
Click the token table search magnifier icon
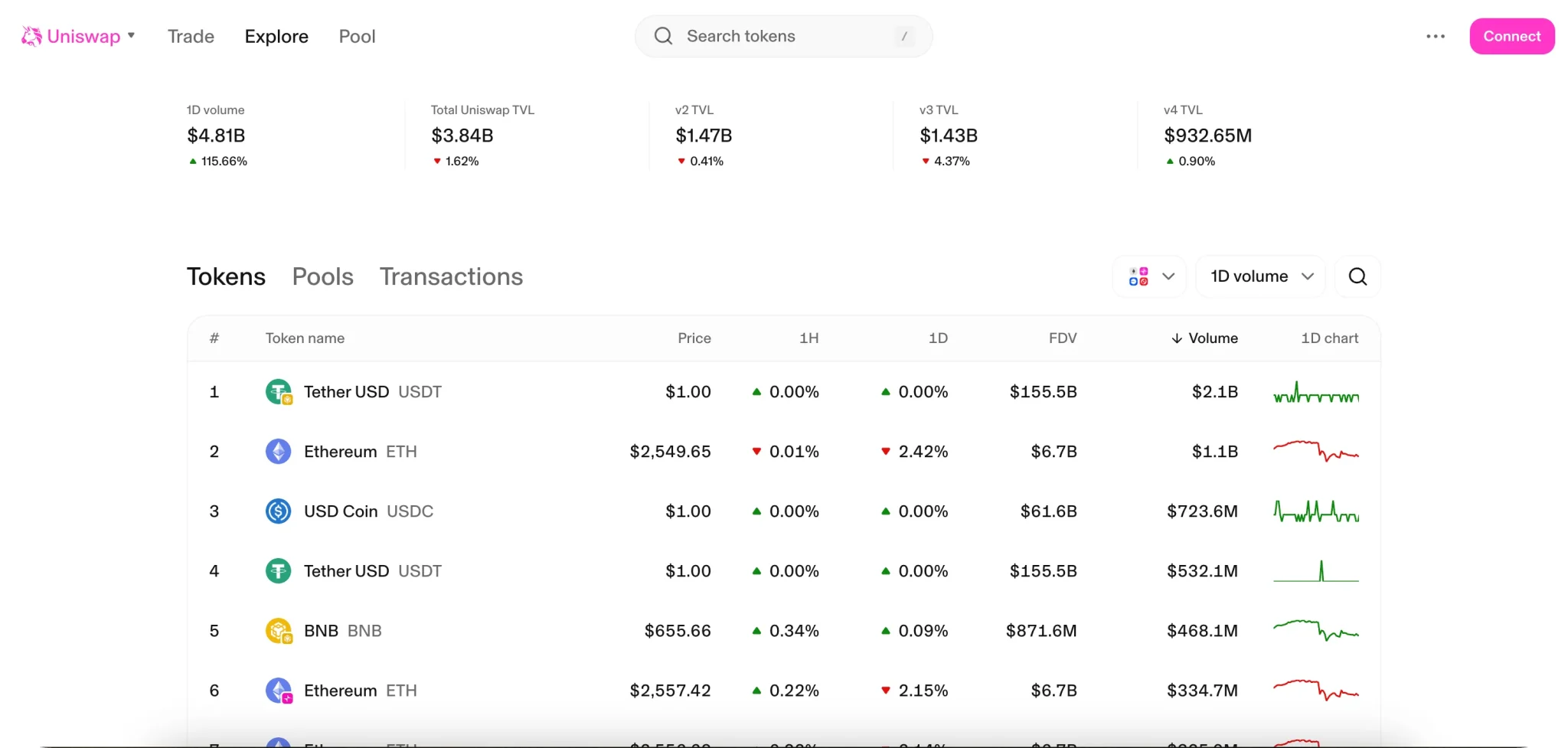pyautogui.click(x=1357, y=276)
